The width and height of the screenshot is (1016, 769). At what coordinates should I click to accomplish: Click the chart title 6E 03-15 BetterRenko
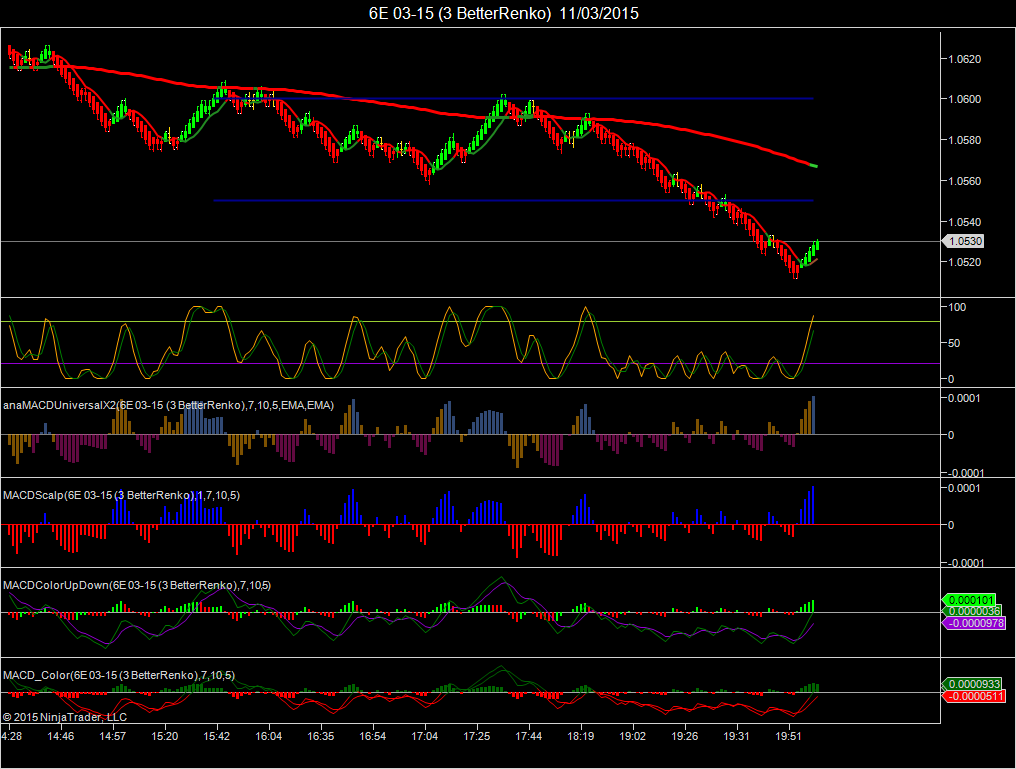click(x=503, y=13)
